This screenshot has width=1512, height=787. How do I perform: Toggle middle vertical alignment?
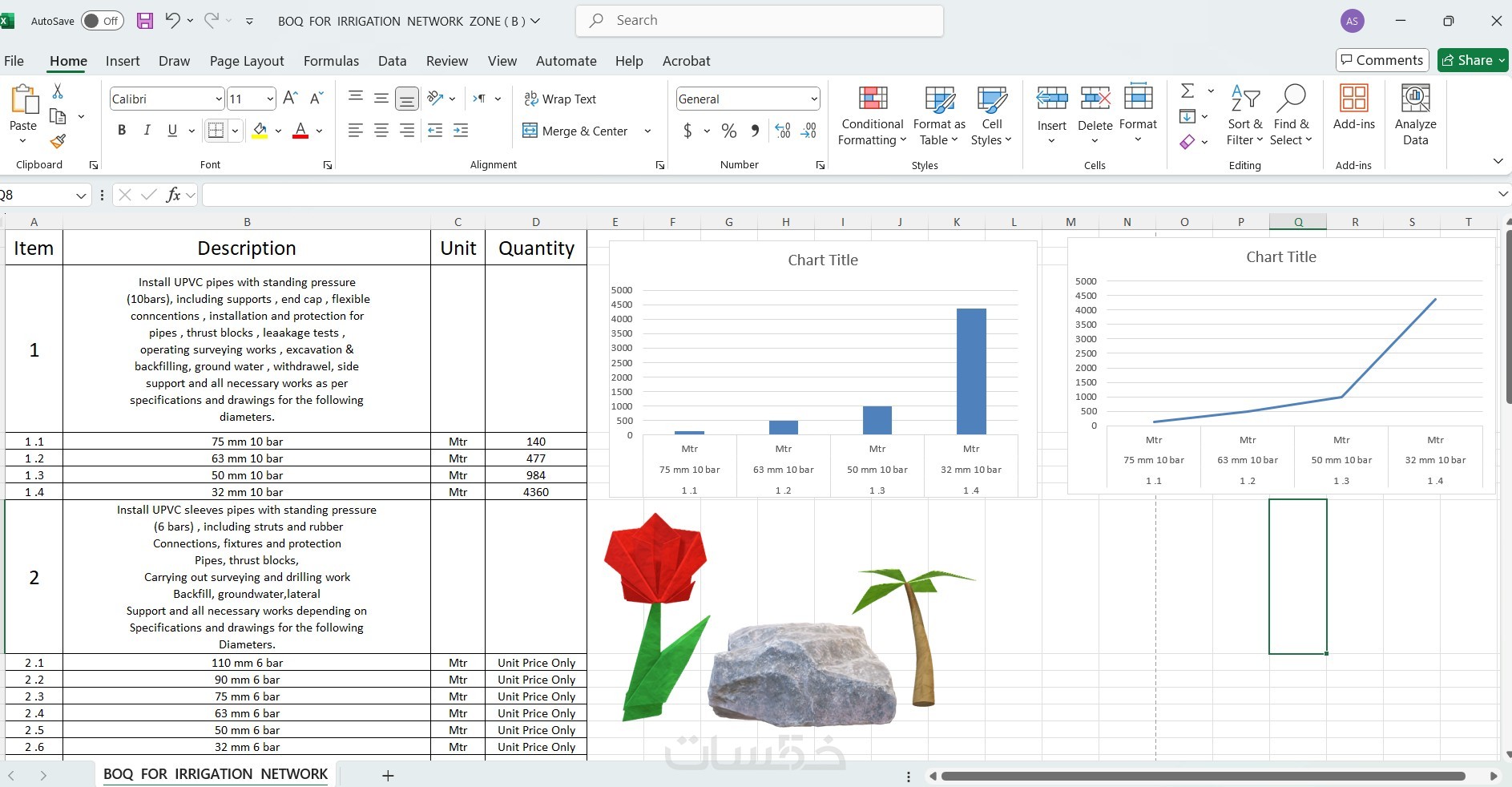(x=381, y=98)
